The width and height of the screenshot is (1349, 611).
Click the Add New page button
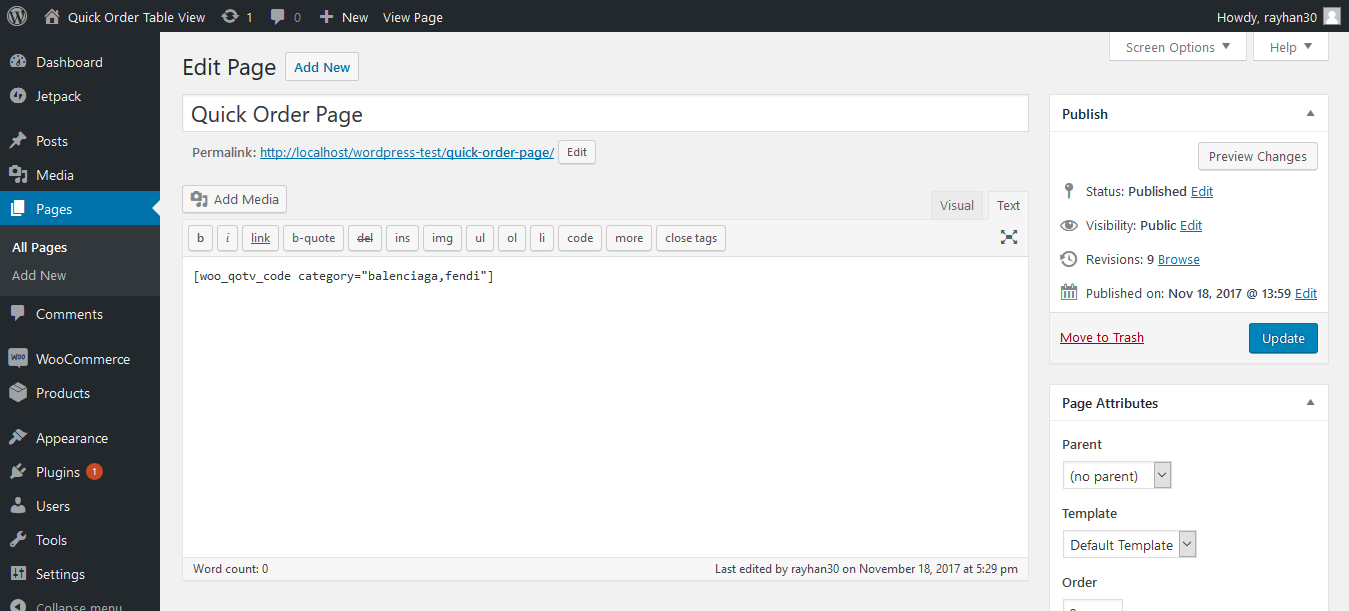(x=322, y=67)
